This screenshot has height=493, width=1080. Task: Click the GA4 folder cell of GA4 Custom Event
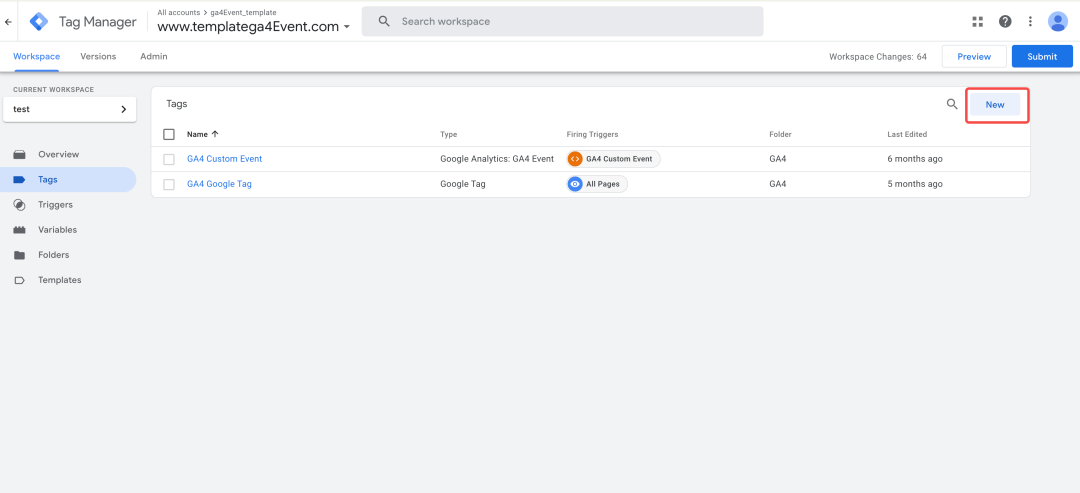tap(778, 159)
